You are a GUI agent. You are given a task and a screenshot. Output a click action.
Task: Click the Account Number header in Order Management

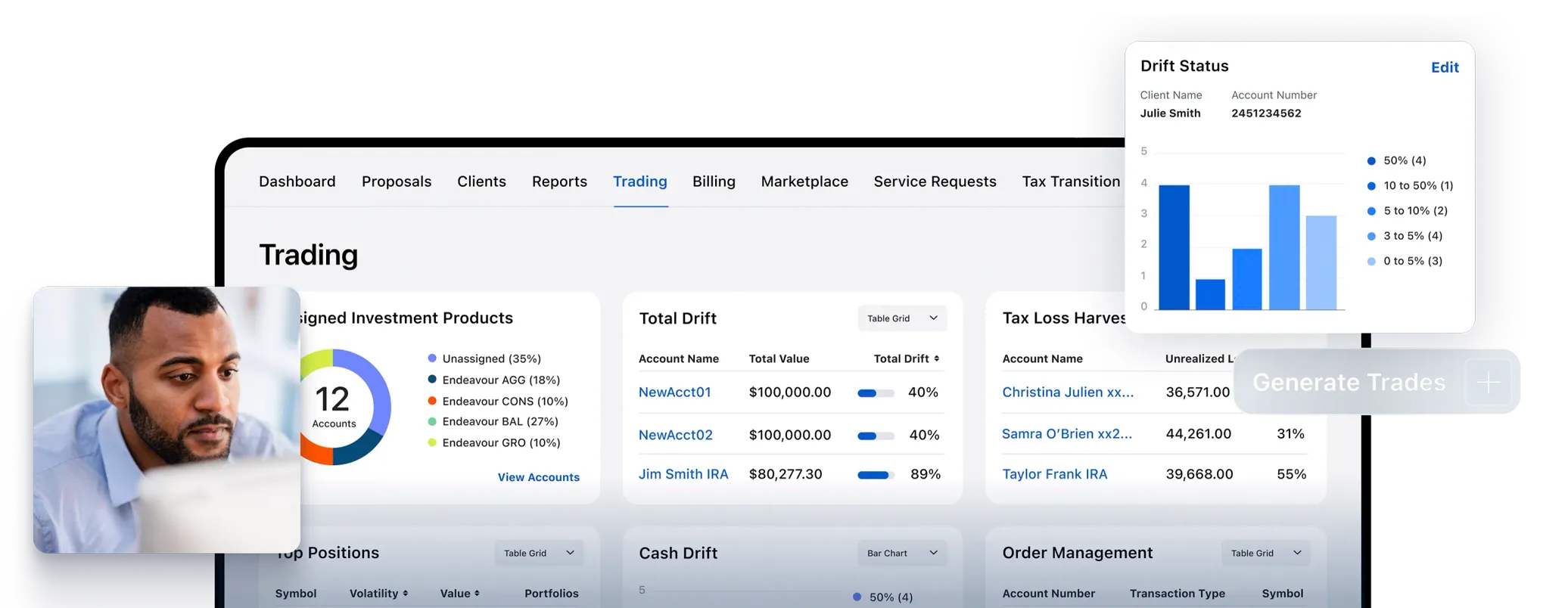(1049, 594)
